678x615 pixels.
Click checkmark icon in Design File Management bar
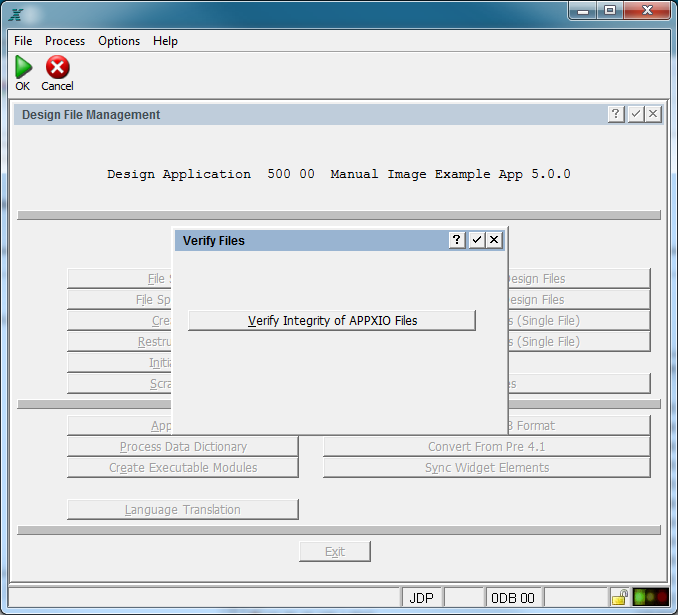click(x=636, y=114)
